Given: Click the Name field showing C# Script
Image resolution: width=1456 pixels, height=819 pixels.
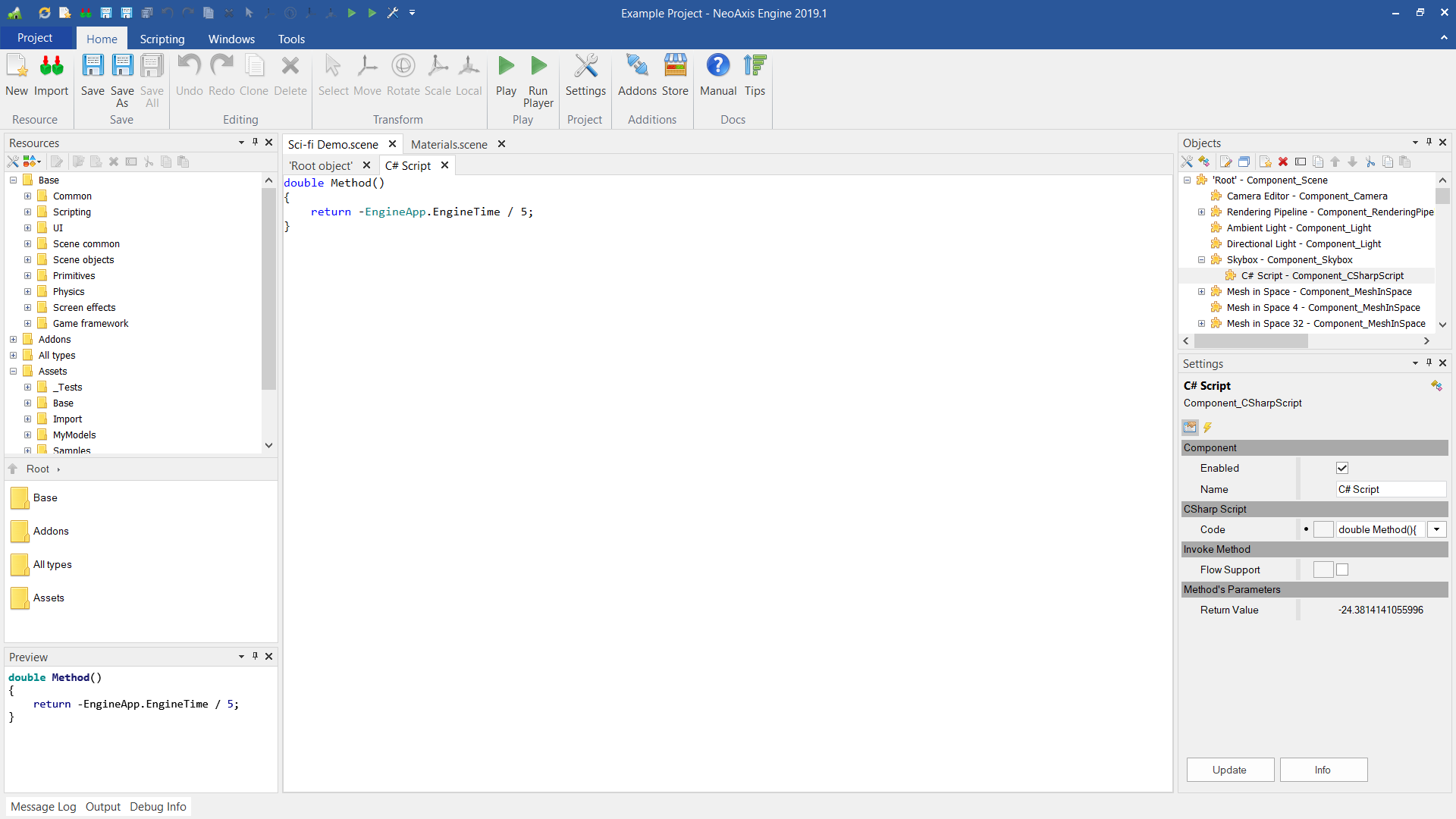Looking at the screenshot, I should pos(1391,489).
